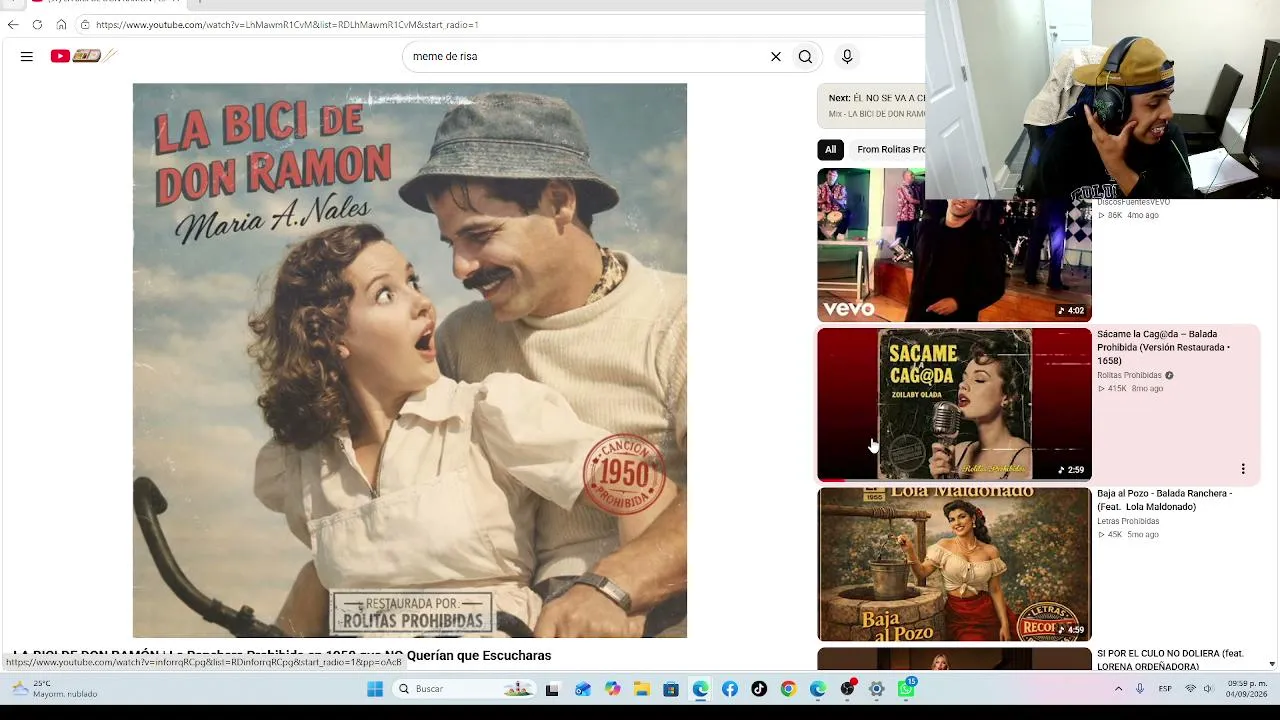
Task: Open the Rolitas Prohibidas channel link
Action: (1129, 376)
